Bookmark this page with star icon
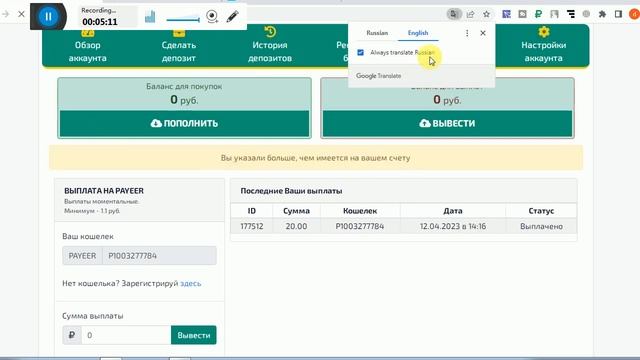640x360 pixels. click(487, 14)
